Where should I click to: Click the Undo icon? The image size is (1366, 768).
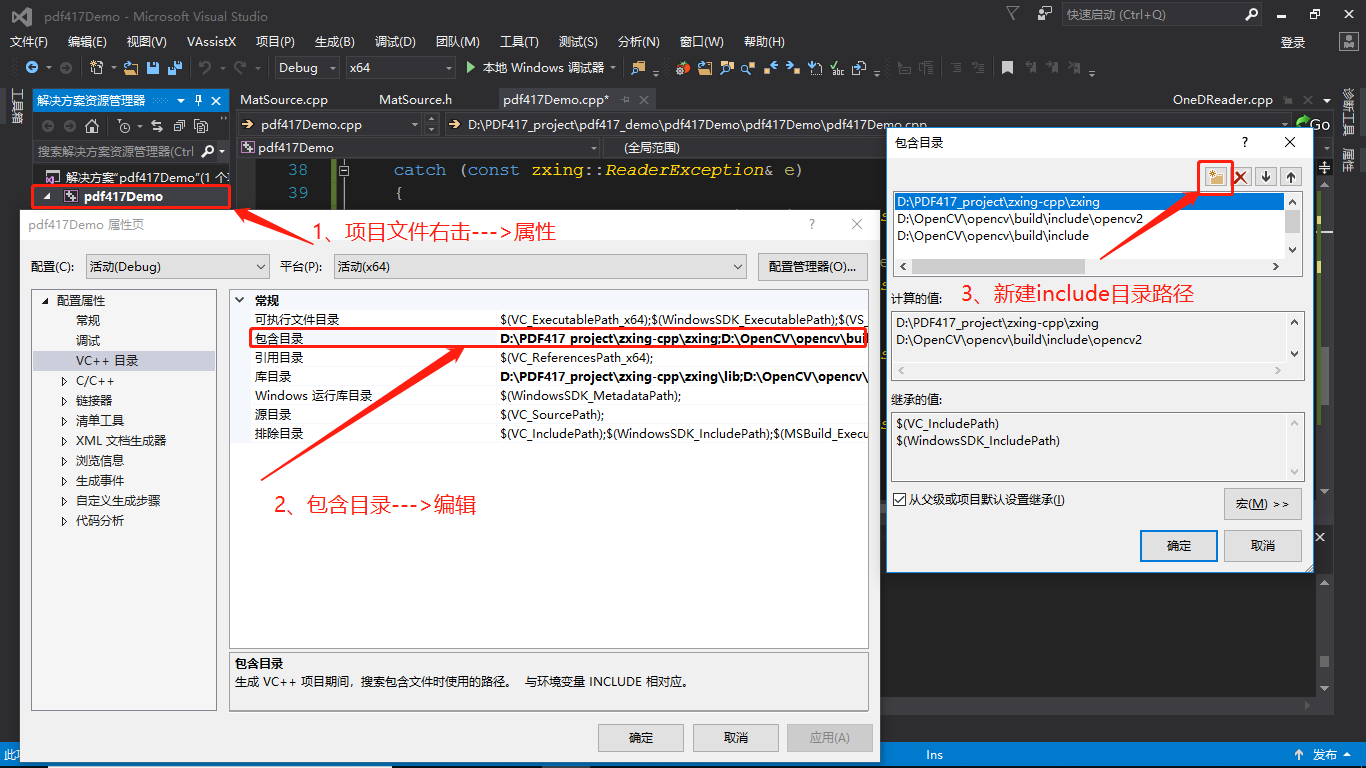click(204, 68)
